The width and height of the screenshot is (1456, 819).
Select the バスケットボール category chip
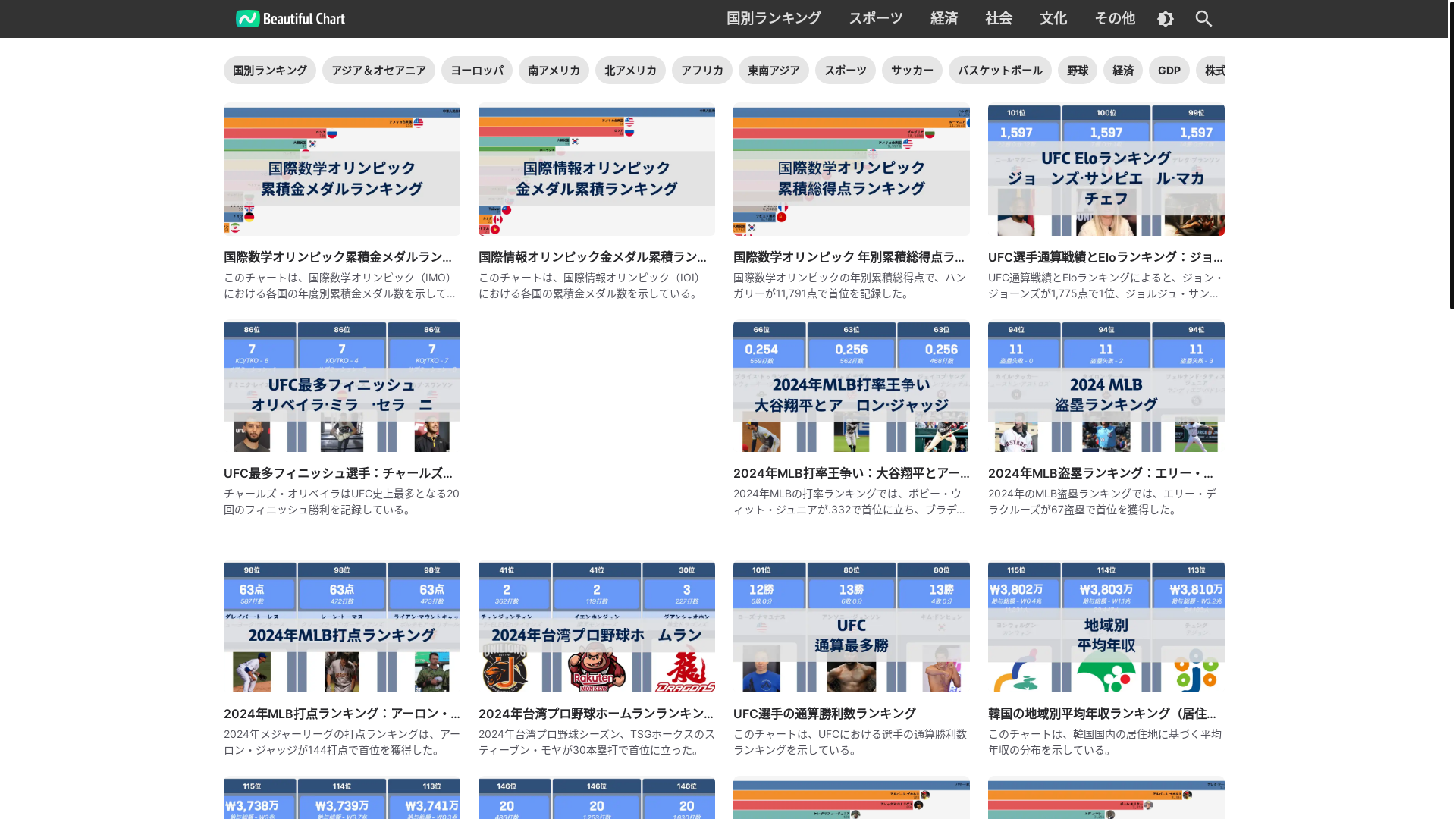(1000, 71)
